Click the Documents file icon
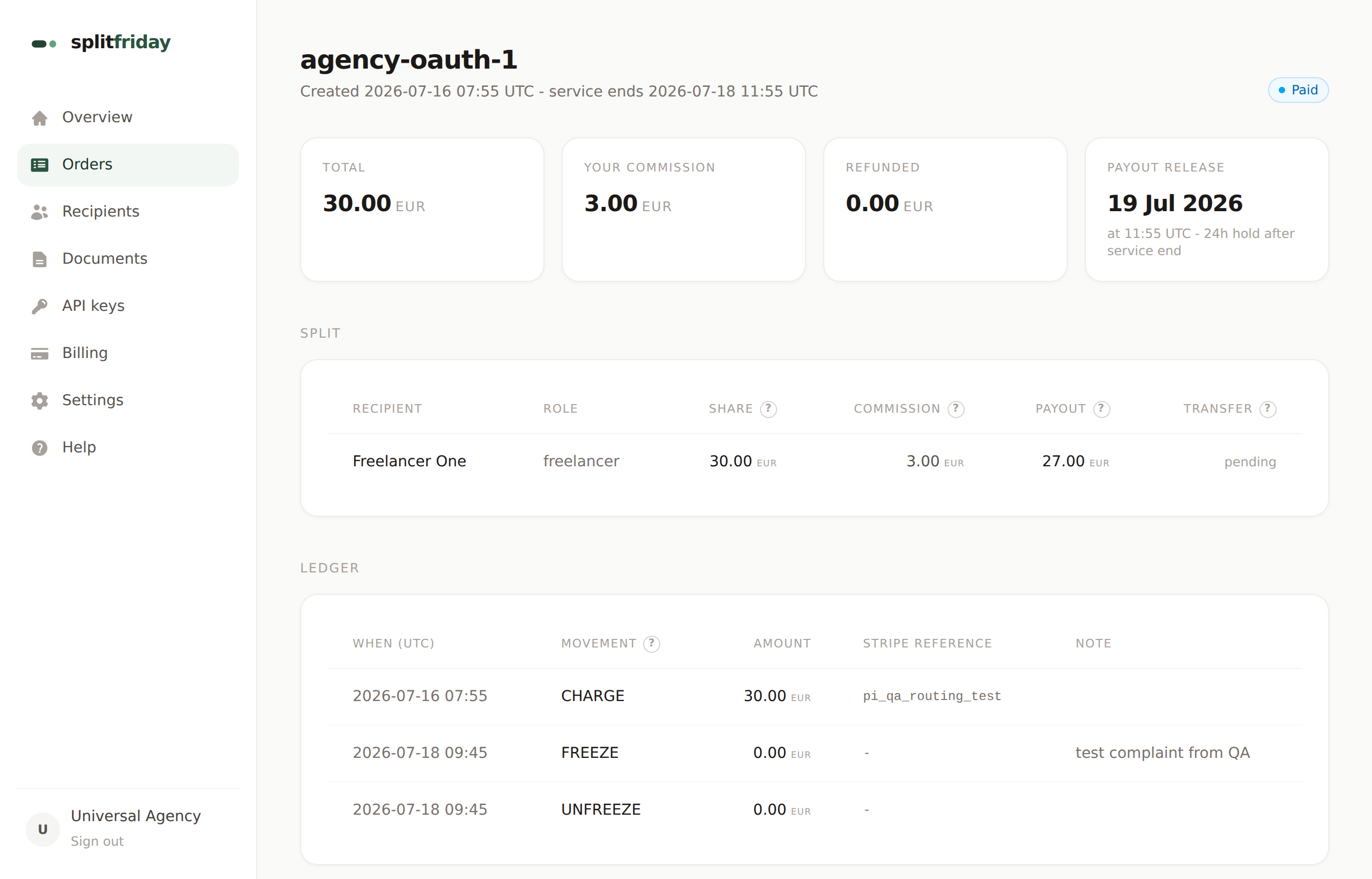The height and width of the screenshot is (879, 1372). [39, 259]
